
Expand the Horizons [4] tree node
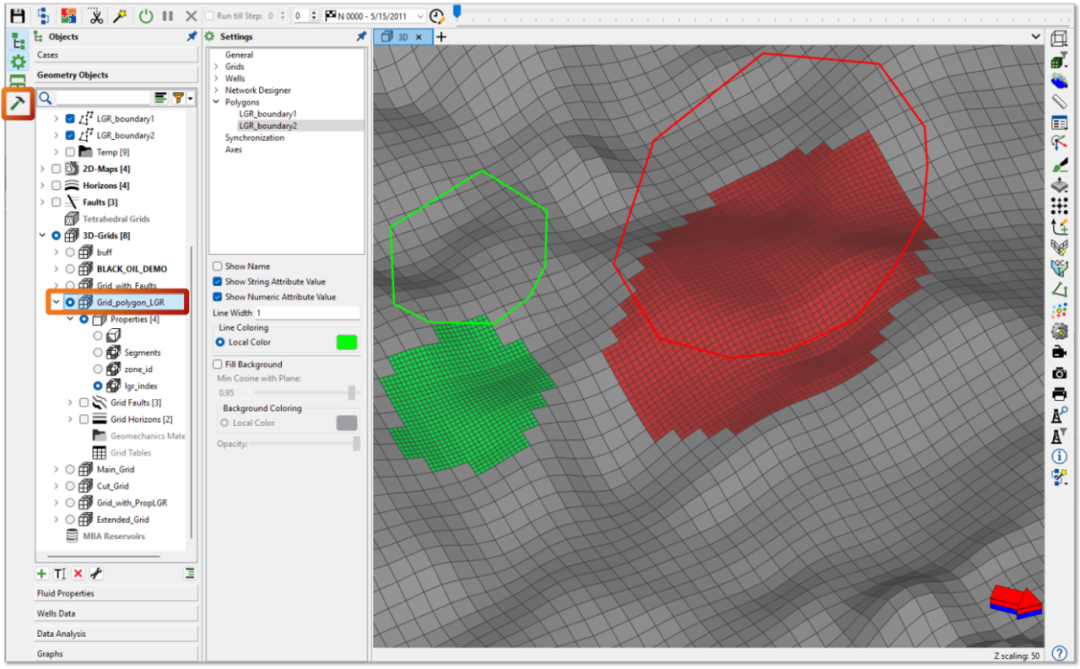tap(43, 185)
